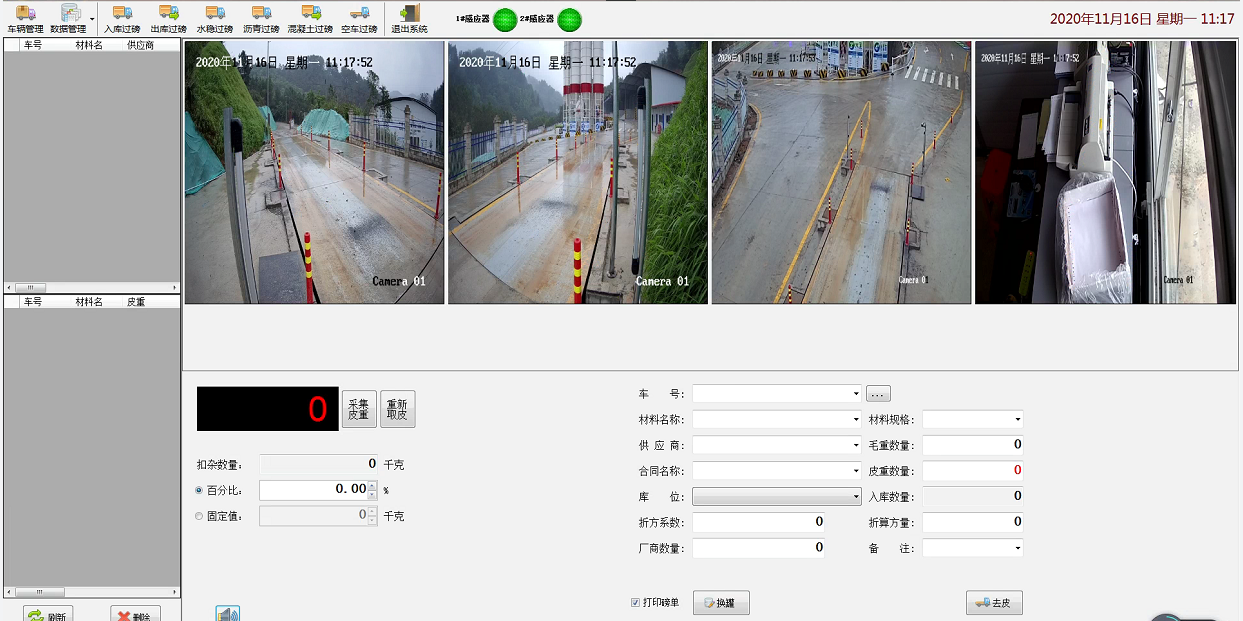The width and height of the screenshot is (1243, 621).
Task: Expand the 车号 dropdown list
Action: coord(856,394)
